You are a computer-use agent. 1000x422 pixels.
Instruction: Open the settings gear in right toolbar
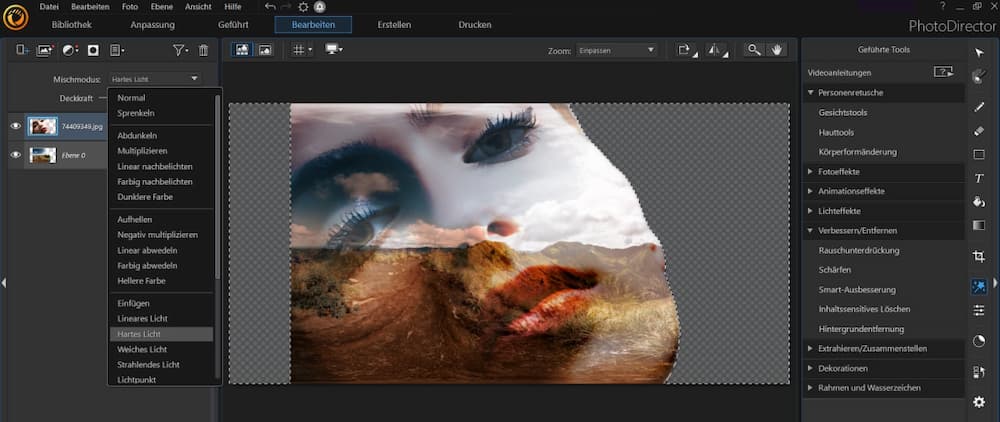tap(979, 401)
